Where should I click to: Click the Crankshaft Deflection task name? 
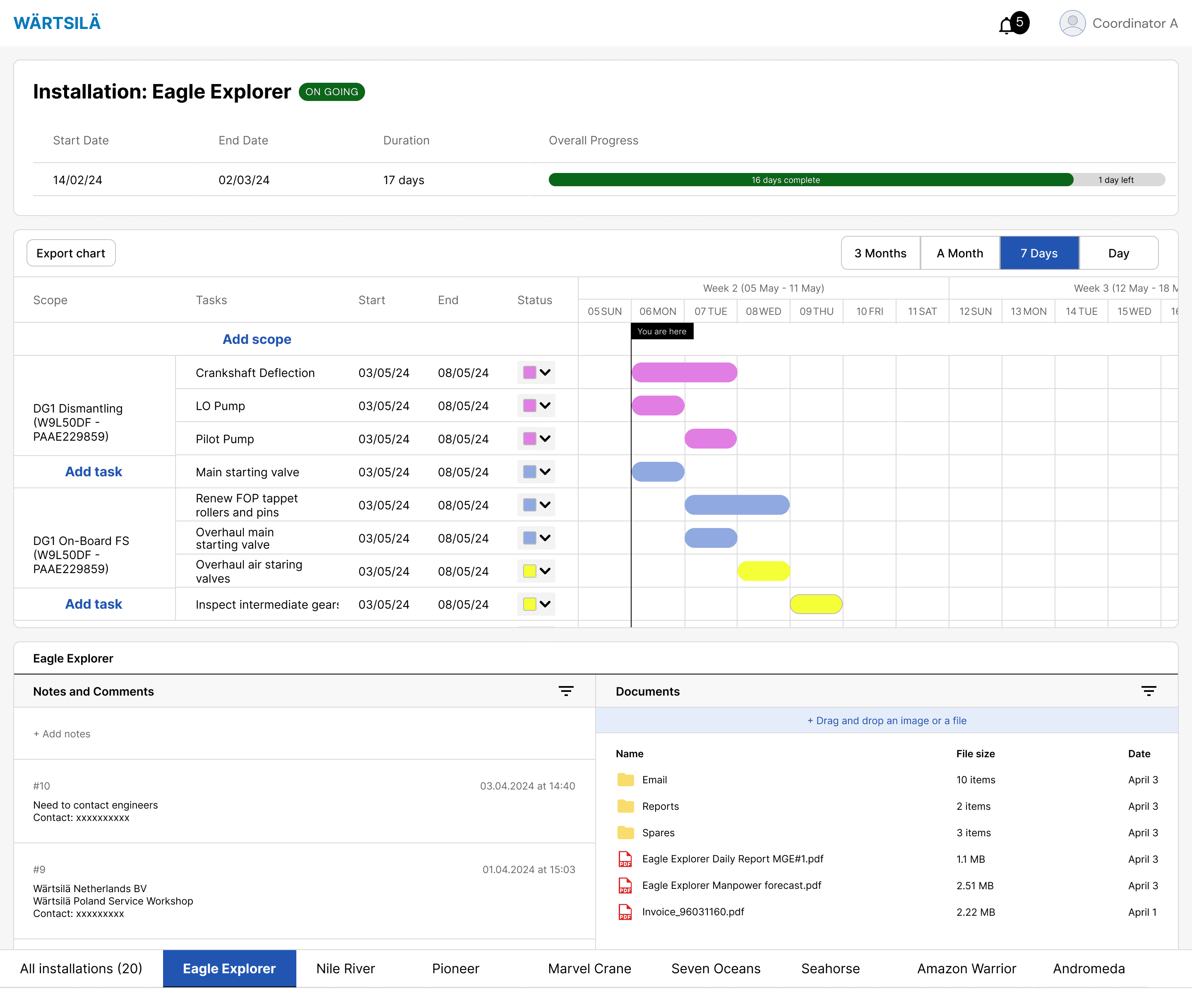[255, 372]
